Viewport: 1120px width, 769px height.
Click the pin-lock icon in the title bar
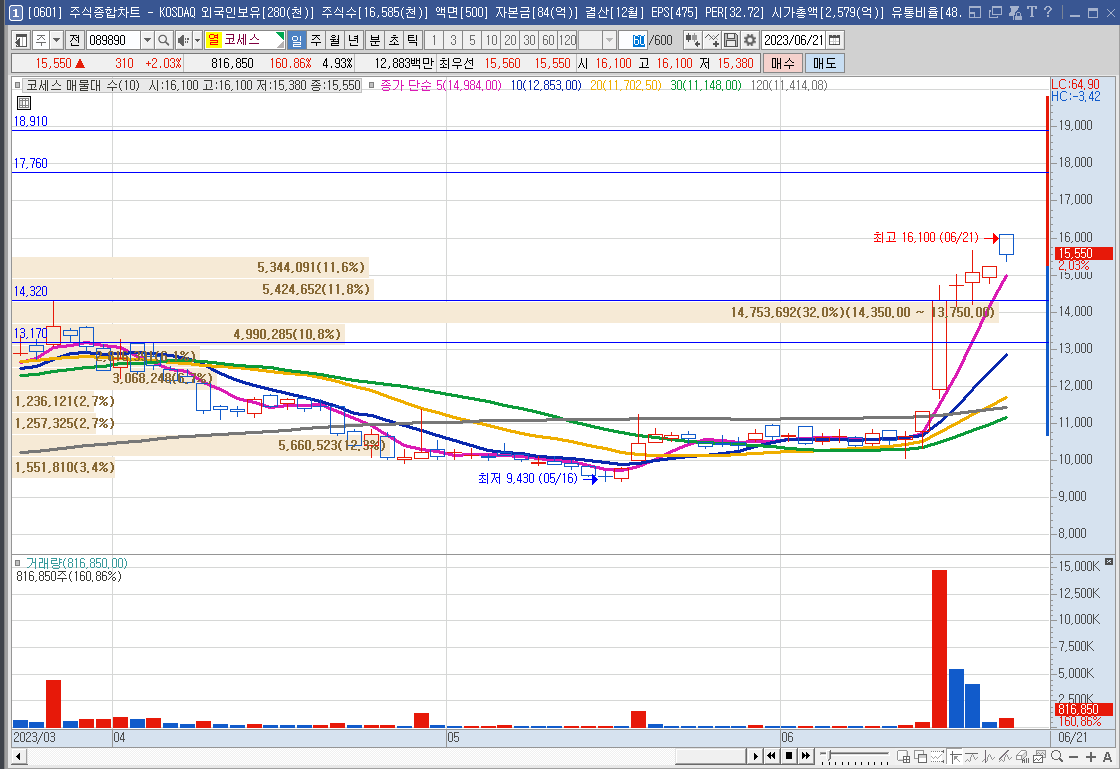point(1015,12)
